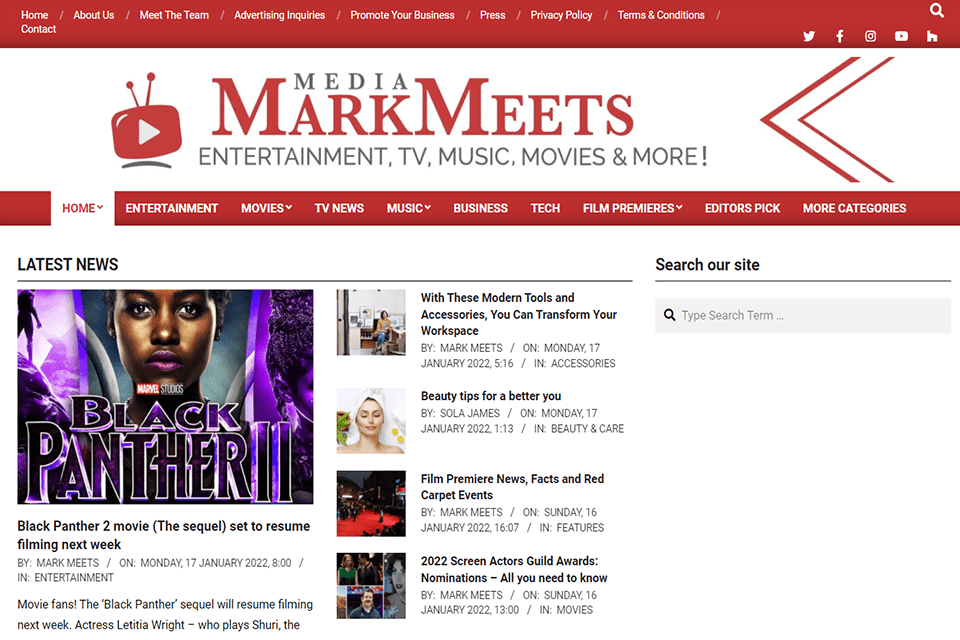Image resolution: width=960 pixels, height=640 pixels.
Task: Open the About Us page
Action: point(94,15)
